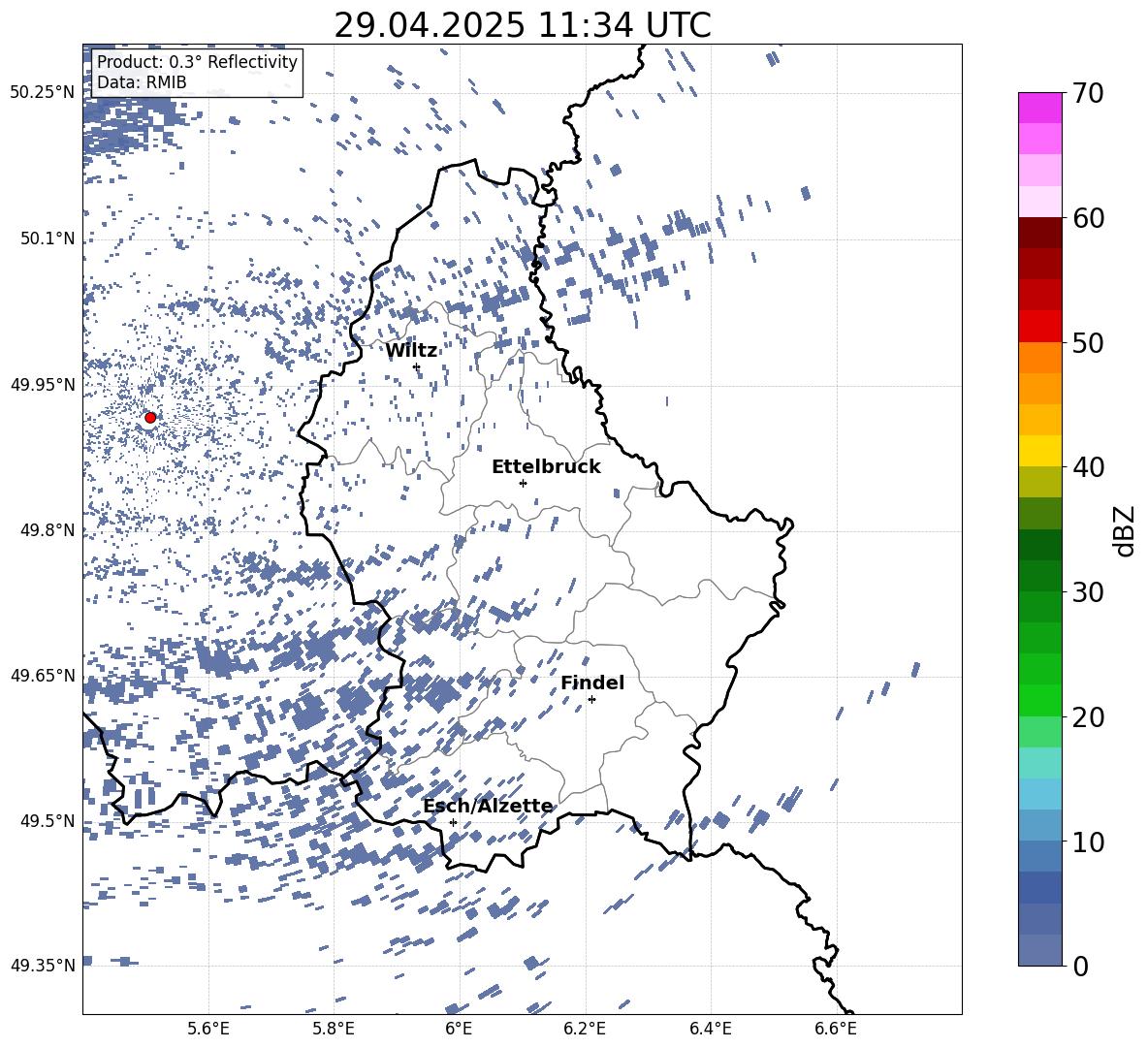Click the latitude label 50.1°N
This screenshot has height=1048, width=1148.
tap(48, 238)
